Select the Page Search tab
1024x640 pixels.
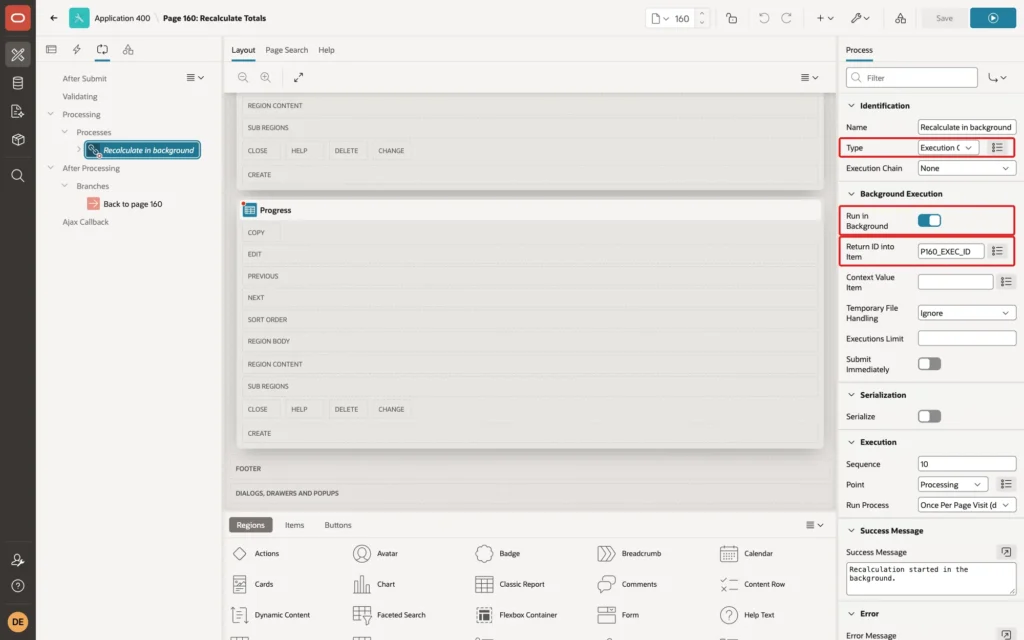coord(286,50)
